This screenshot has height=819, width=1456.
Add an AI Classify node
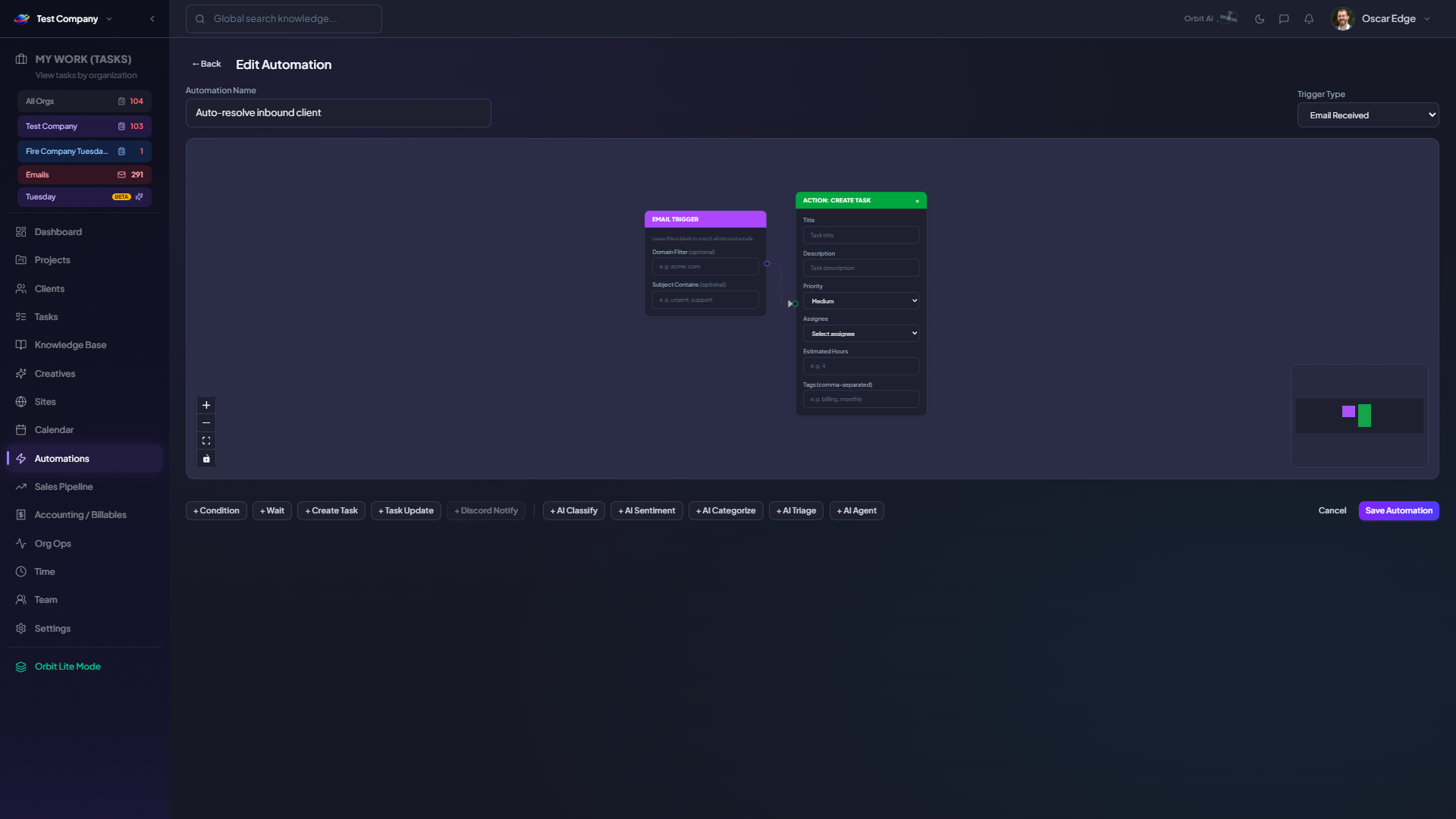(x=574, y=511)
